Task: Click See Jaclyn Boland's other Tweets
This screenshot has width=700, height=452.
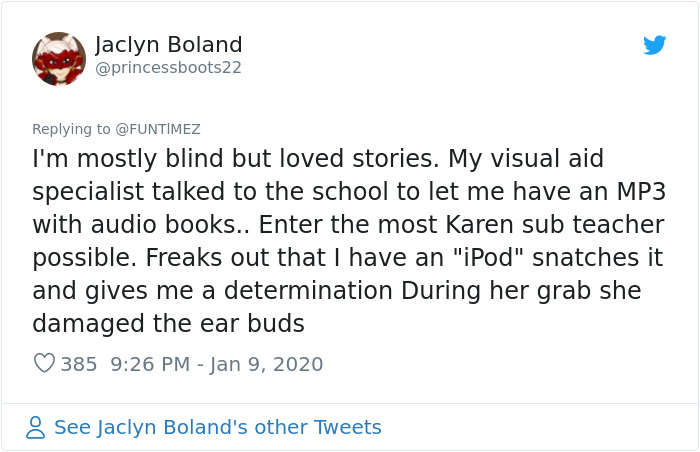Action: pyautogui.click(x=217, y=428)
